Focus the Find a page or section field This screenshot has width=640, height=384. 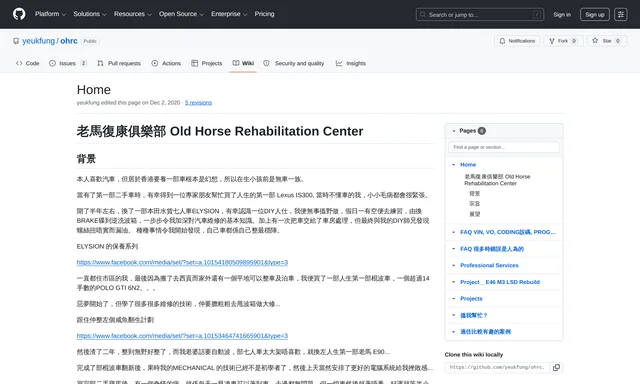[504, 147]
